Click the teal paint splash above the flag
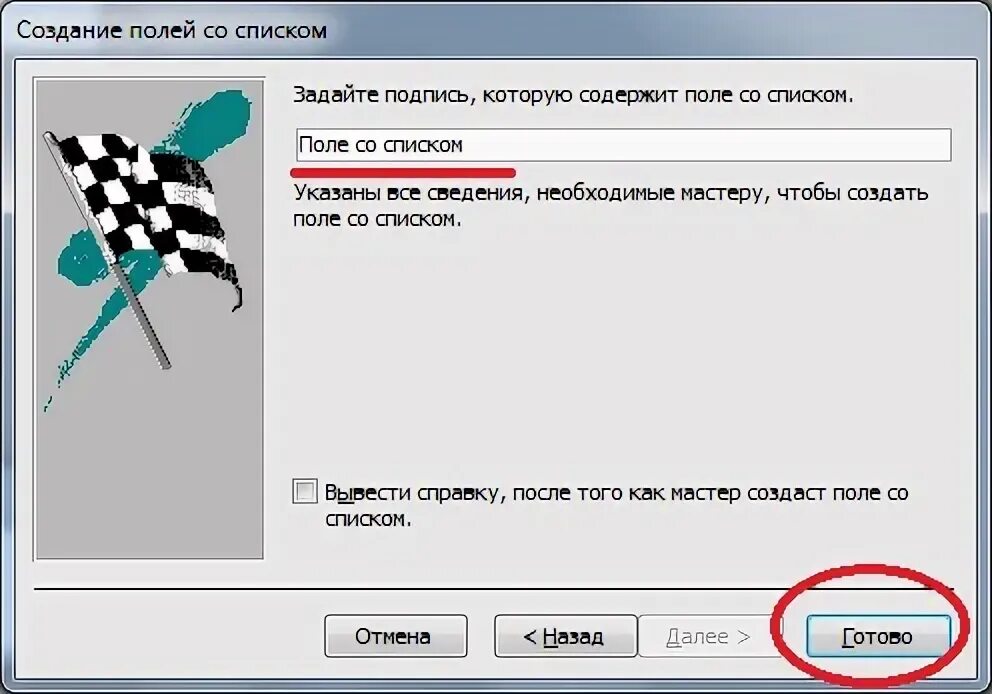 coord(209,123)
